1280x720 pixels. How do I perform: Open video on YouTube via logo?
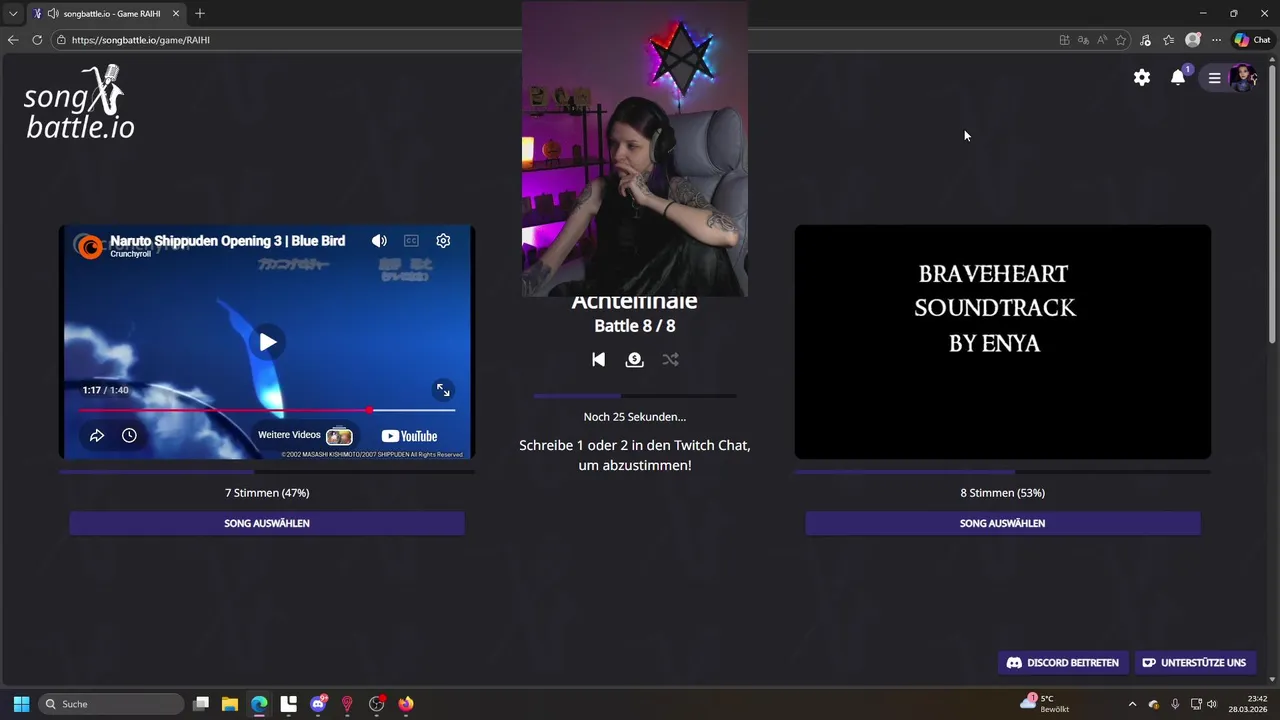409,436
